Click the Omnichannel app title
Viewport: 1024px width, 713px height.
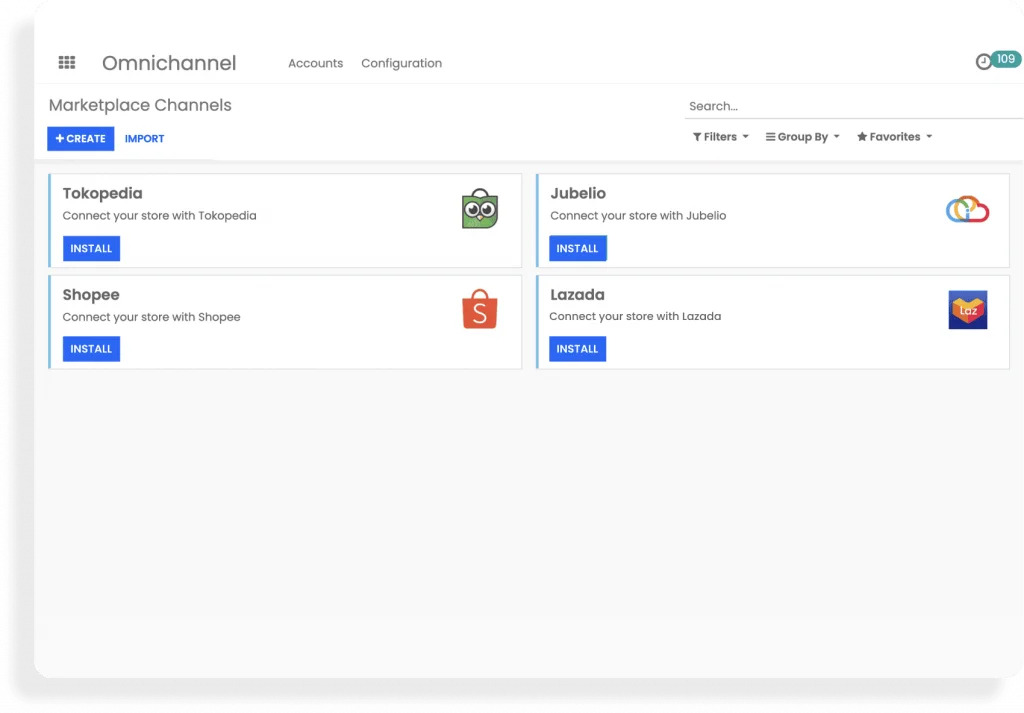(169, 63)
